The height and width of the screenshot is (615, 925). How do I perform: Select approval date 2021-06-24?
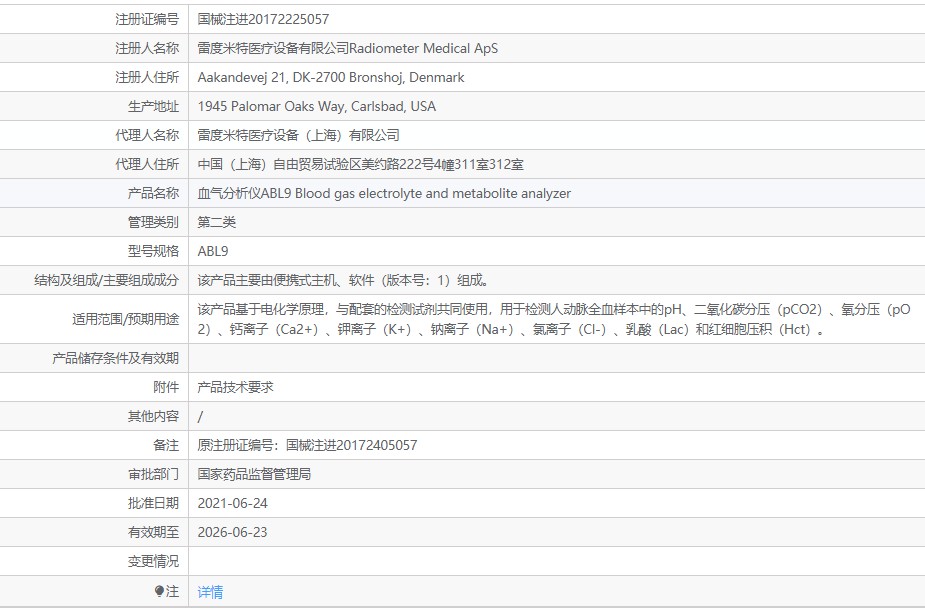click(232, 503)
